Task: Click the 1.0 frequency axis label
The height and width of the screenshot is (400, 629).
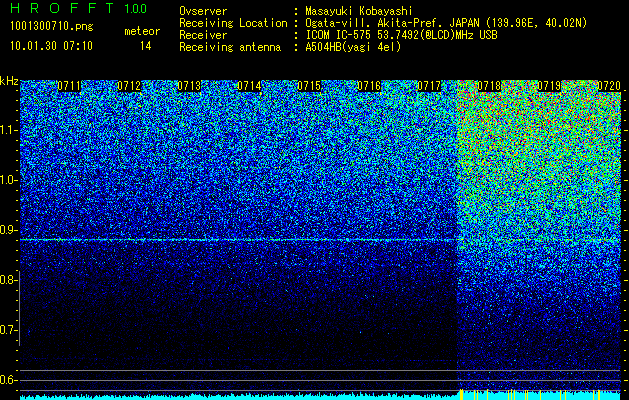Action: pyautogui.click(x=9, y=180)
